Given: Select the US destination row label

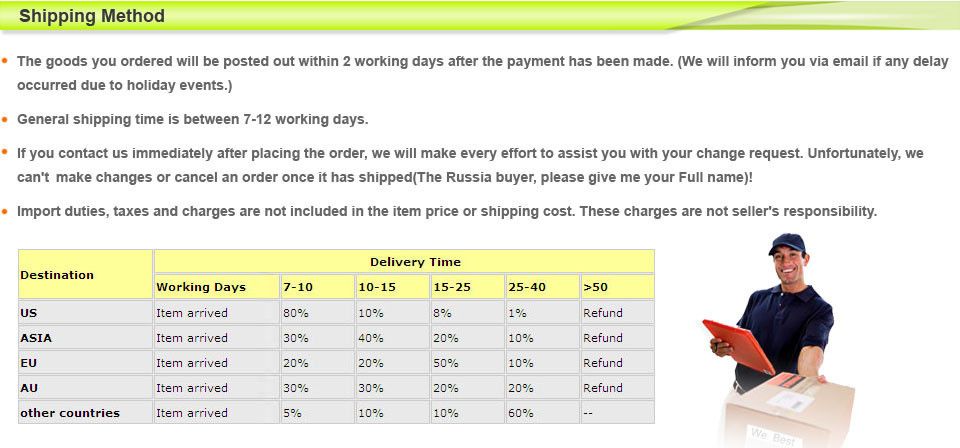Looking at the screenshot, I should [x=85, y=312].
